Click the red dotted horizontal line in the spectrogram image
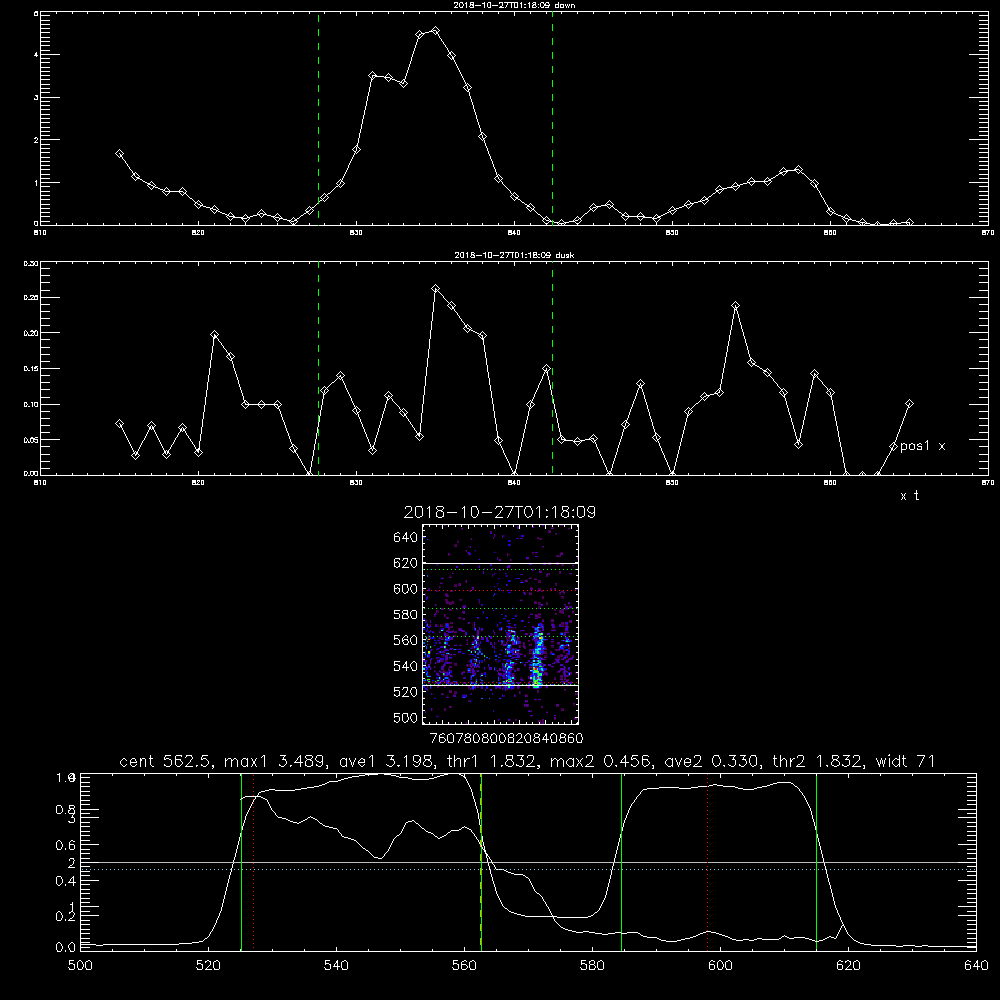Image resolution: width=1000 pixels, height=1000 pixels. coord(500,591)
